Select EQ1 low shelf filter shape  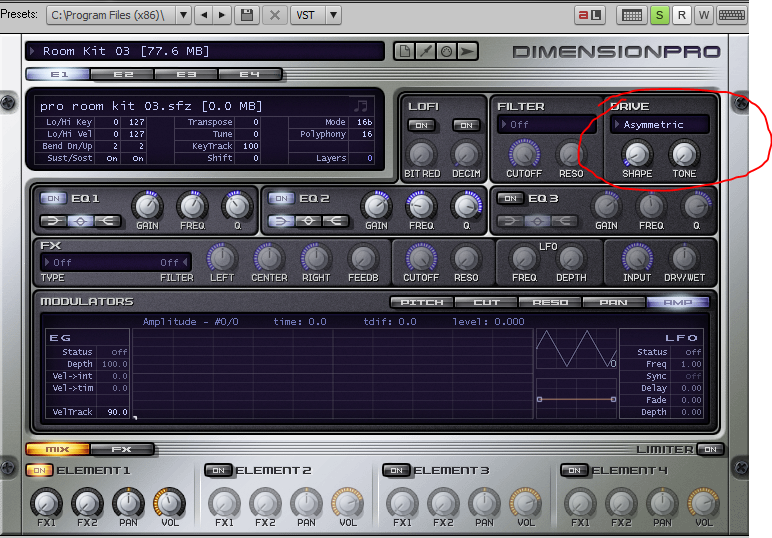pyautogui.click(x=53, y=221)
